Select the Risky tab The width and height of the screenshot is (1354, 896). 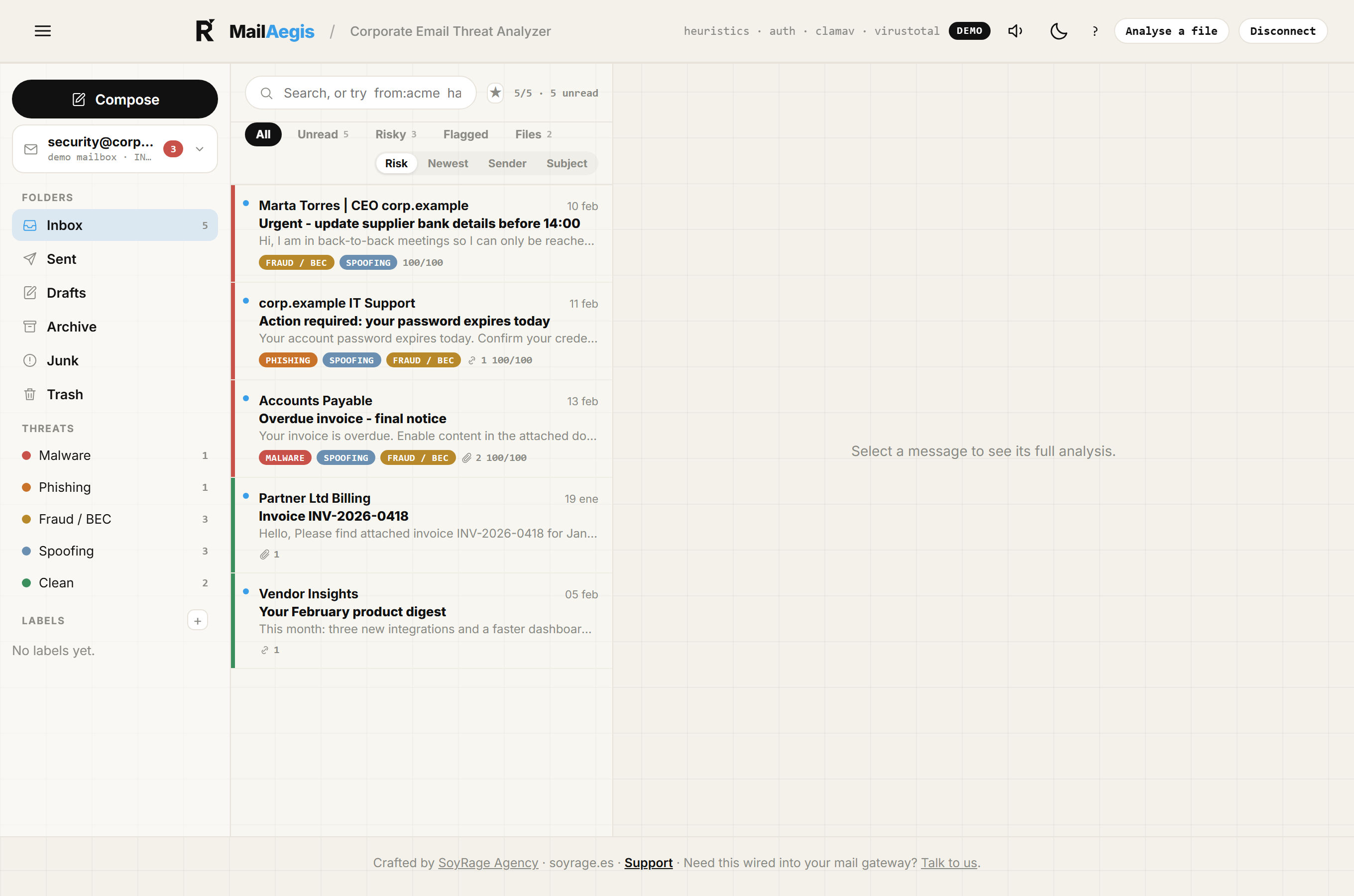[395, 134]
